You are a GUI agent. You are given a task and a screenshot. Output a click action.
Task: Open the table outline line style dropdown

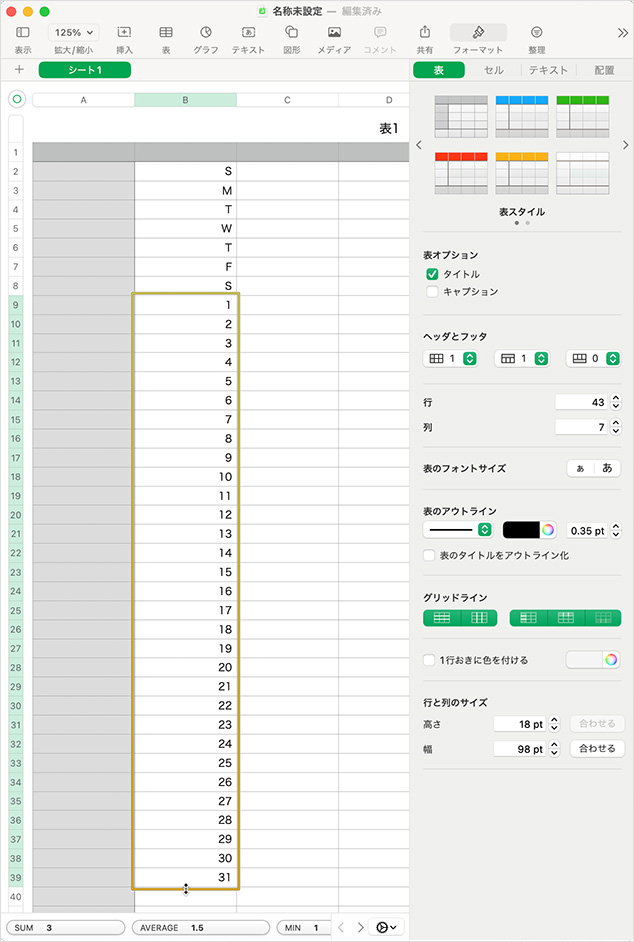458,530
